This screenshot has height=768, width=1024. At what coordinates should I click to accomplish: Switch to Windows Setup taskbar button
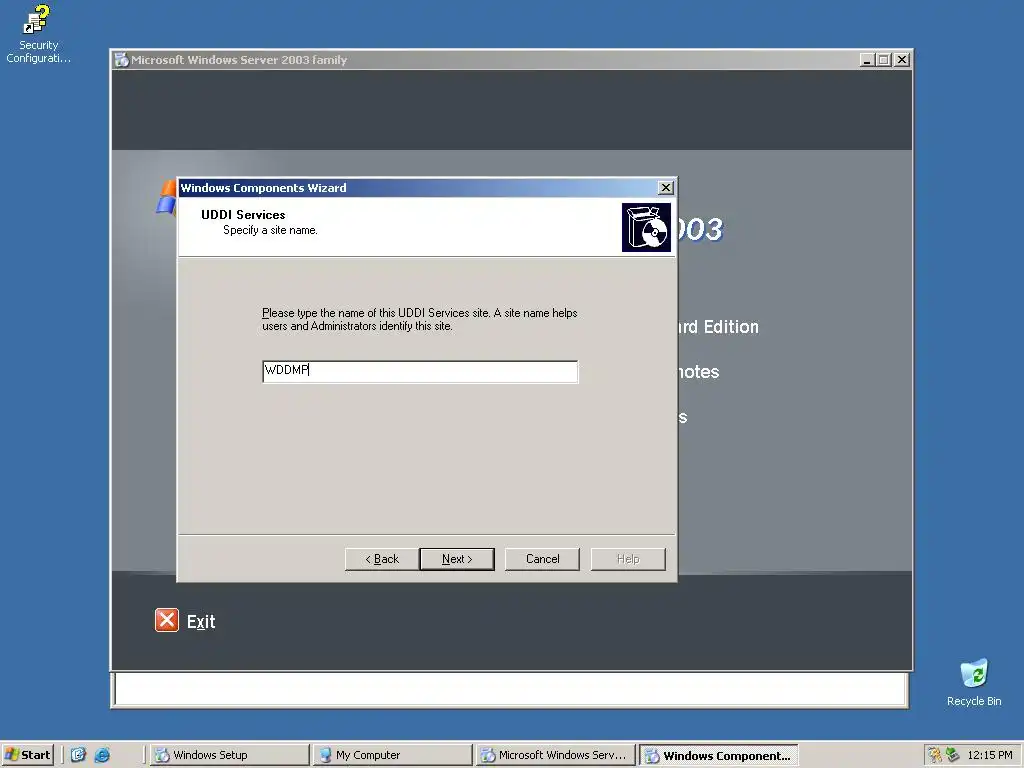coord(229,755)
